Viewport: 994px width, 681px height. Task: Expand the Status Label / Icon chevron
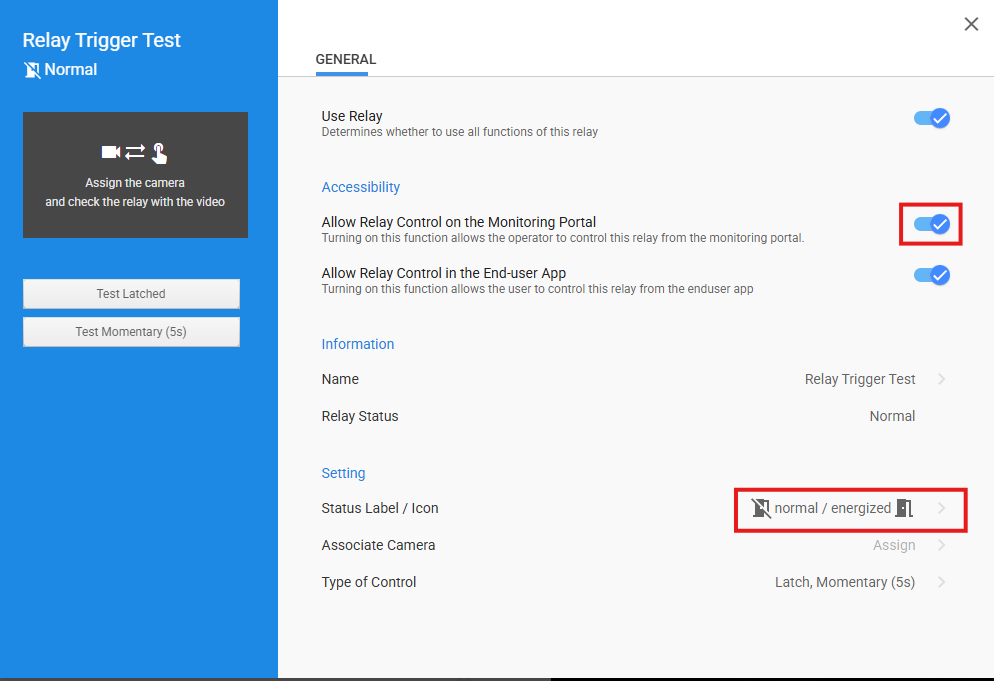click(941, 508)
